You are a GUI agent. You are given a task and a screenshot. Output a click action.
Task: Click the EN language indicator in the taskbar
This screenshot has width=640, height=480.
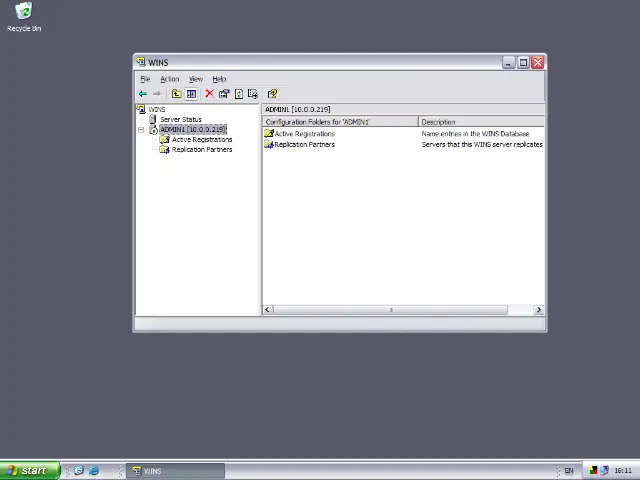tap(569, 471)
